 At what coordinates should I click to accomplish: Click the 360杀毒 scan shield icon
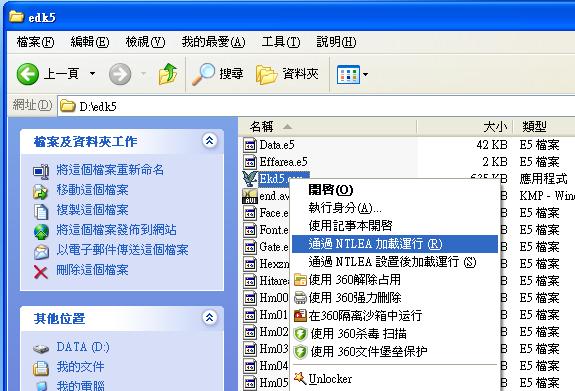pyautogui.click(x=300, y=333)
